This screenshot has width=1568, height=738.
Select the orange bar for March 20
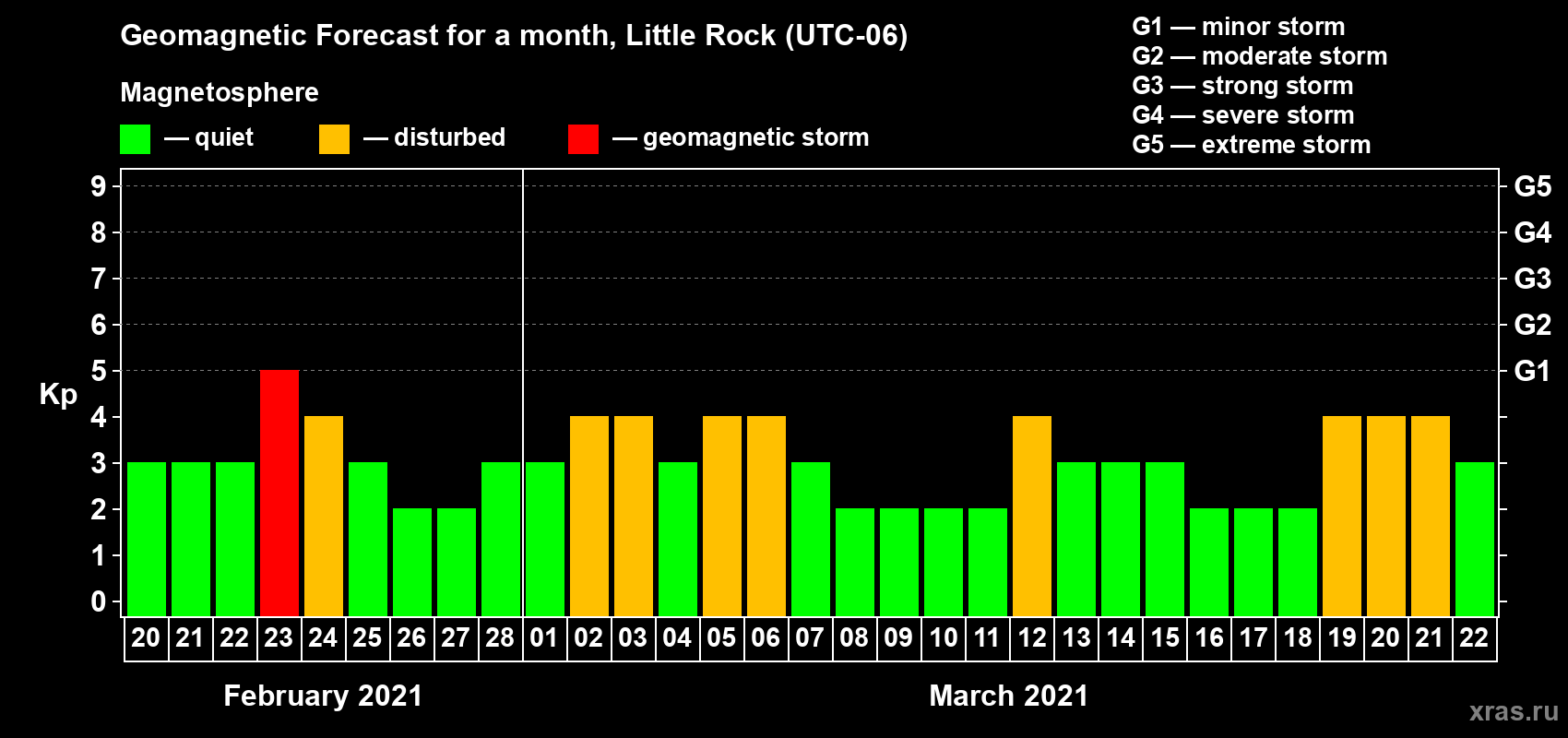(x=1386, y=516)
